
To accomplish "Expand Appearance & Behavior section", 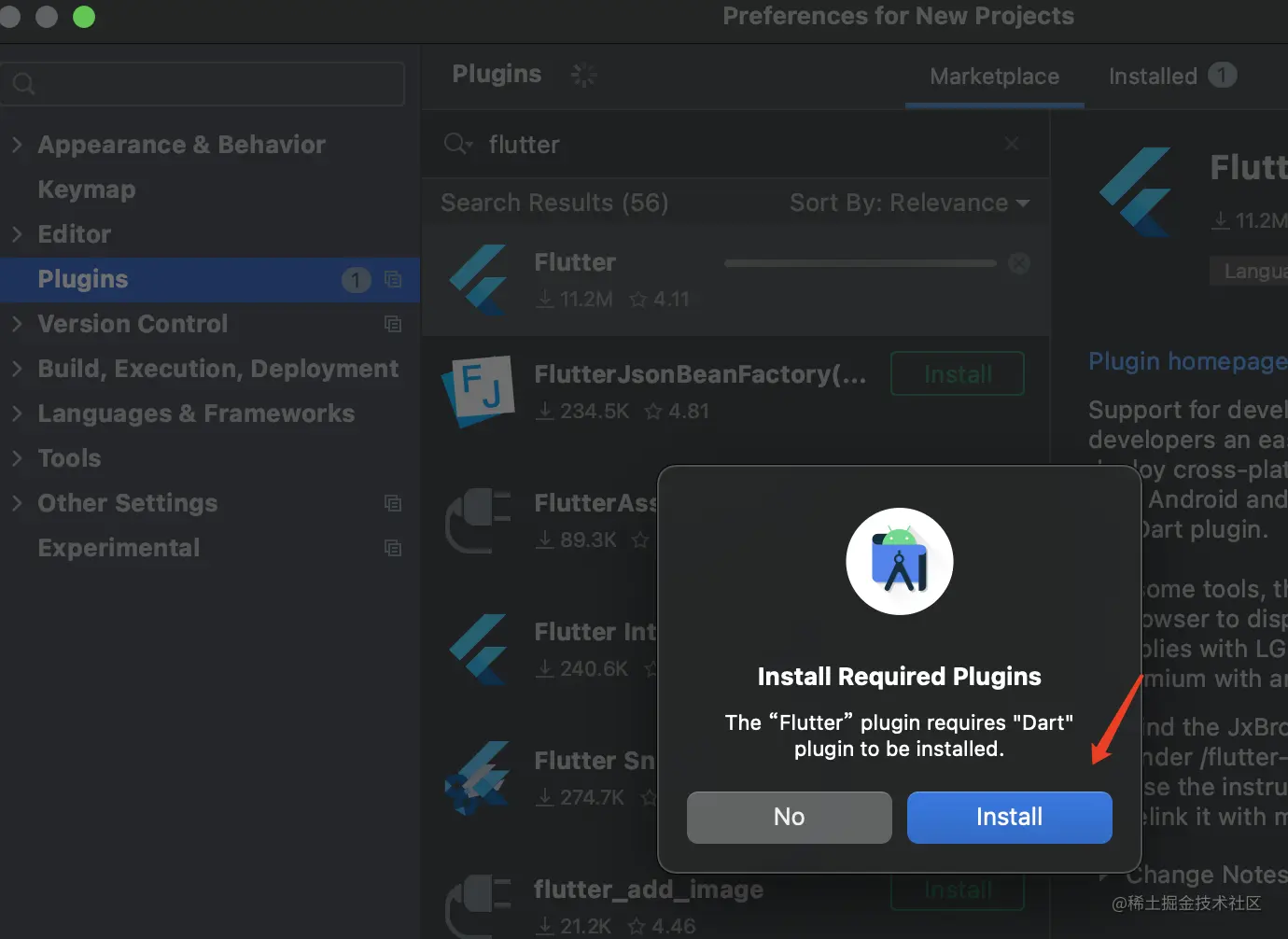I will click(x=17, y=145).
